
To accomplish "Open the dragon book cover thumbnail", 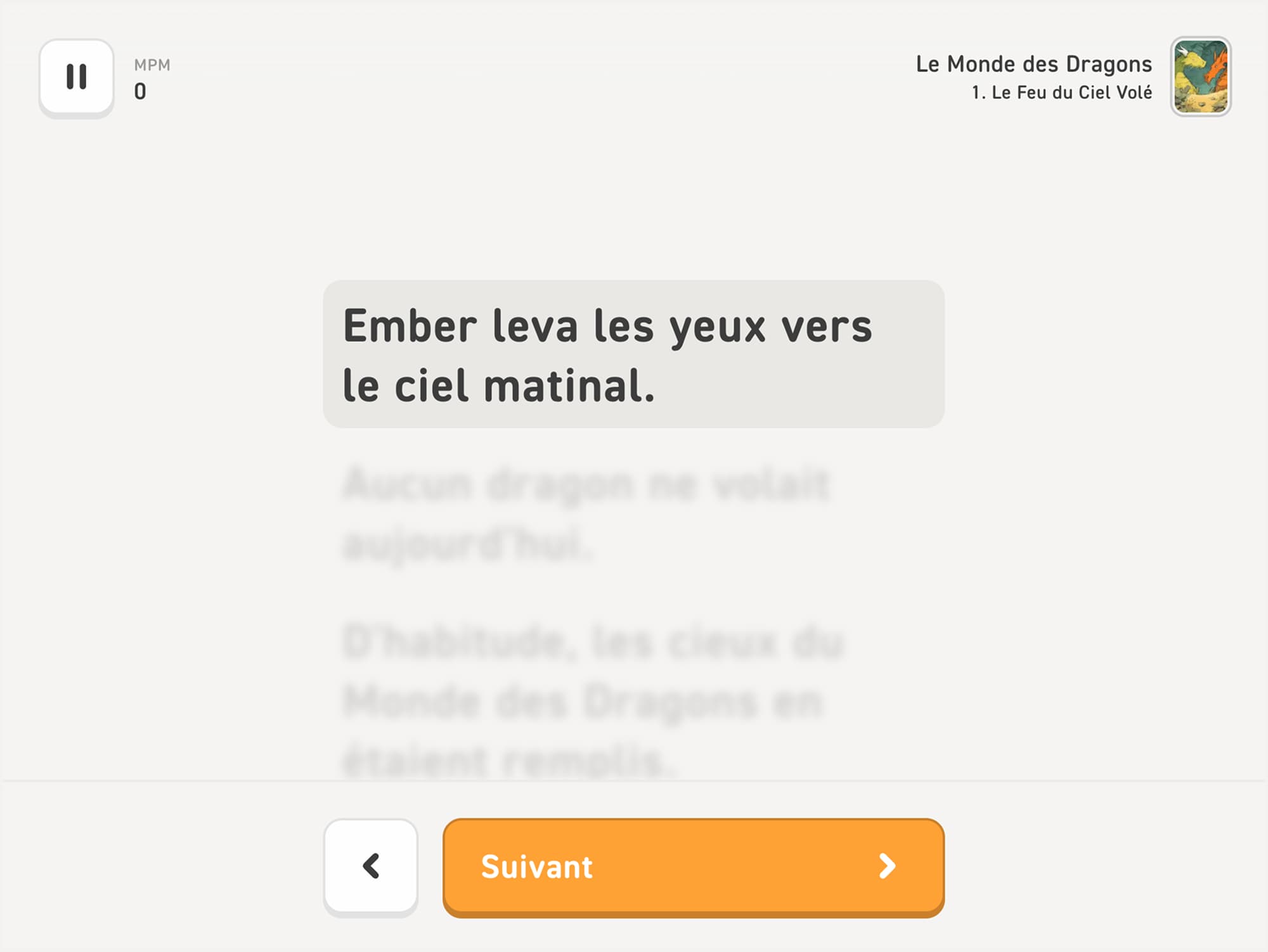I will [x=1201, y=77].
